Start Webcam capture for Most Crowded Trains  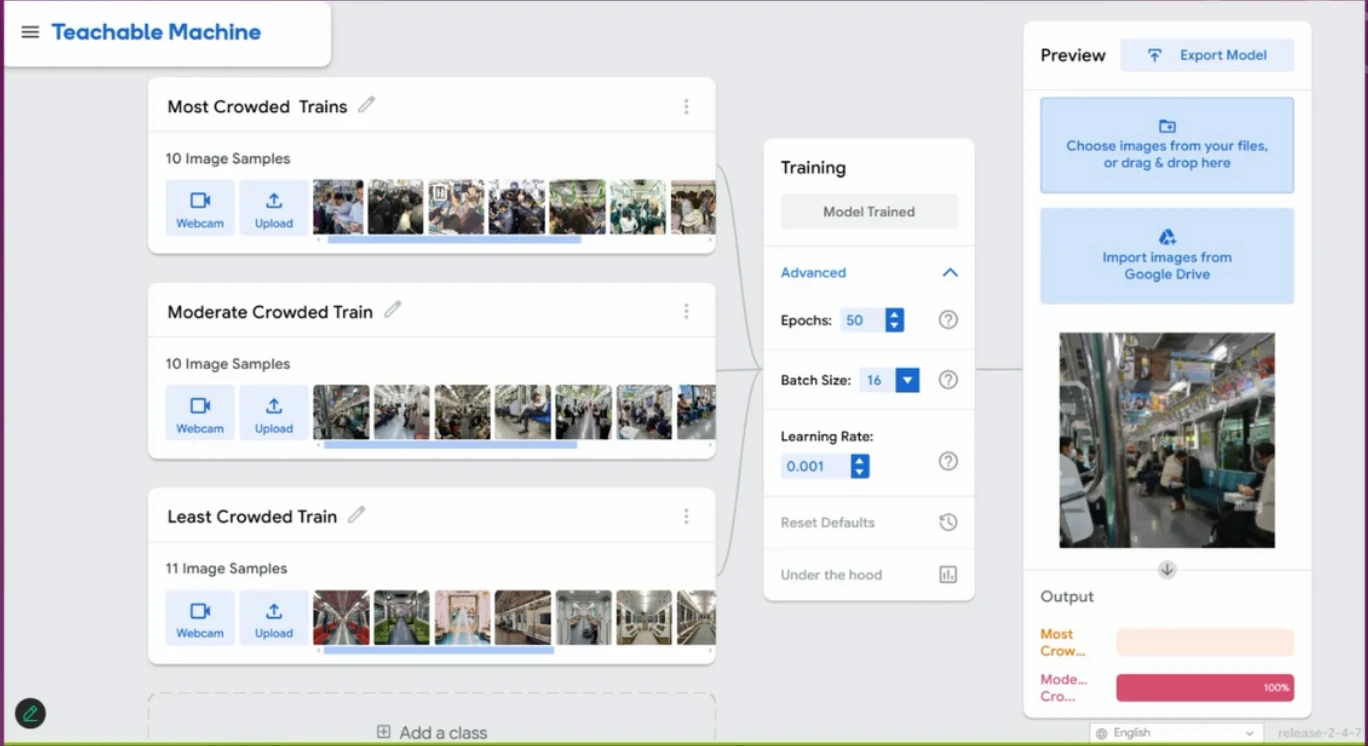pyautogui.click(x=200, y=208)
